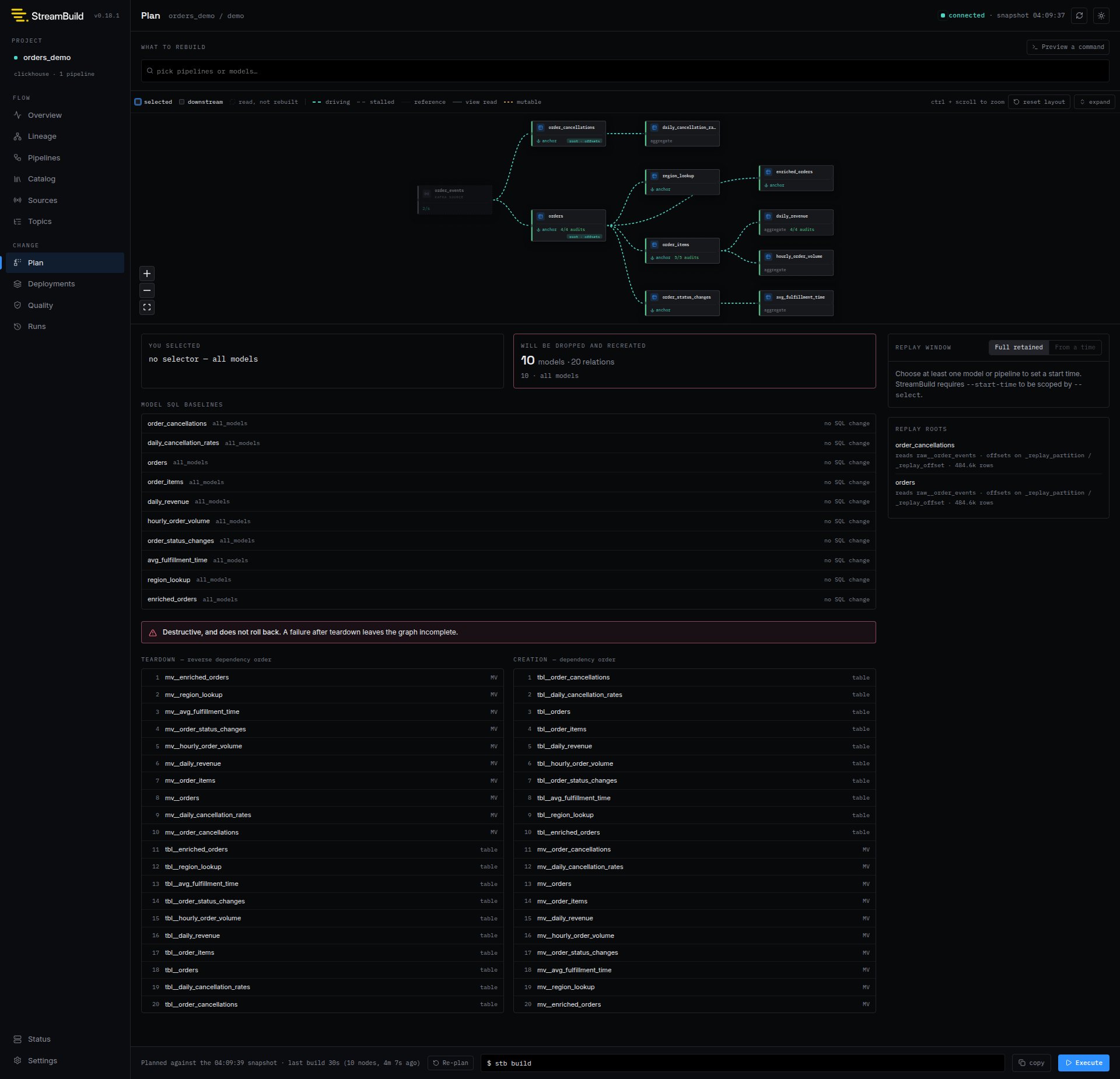
Task: Select the order_events source node
Action: pyautogui.click(x=455, y=200)
